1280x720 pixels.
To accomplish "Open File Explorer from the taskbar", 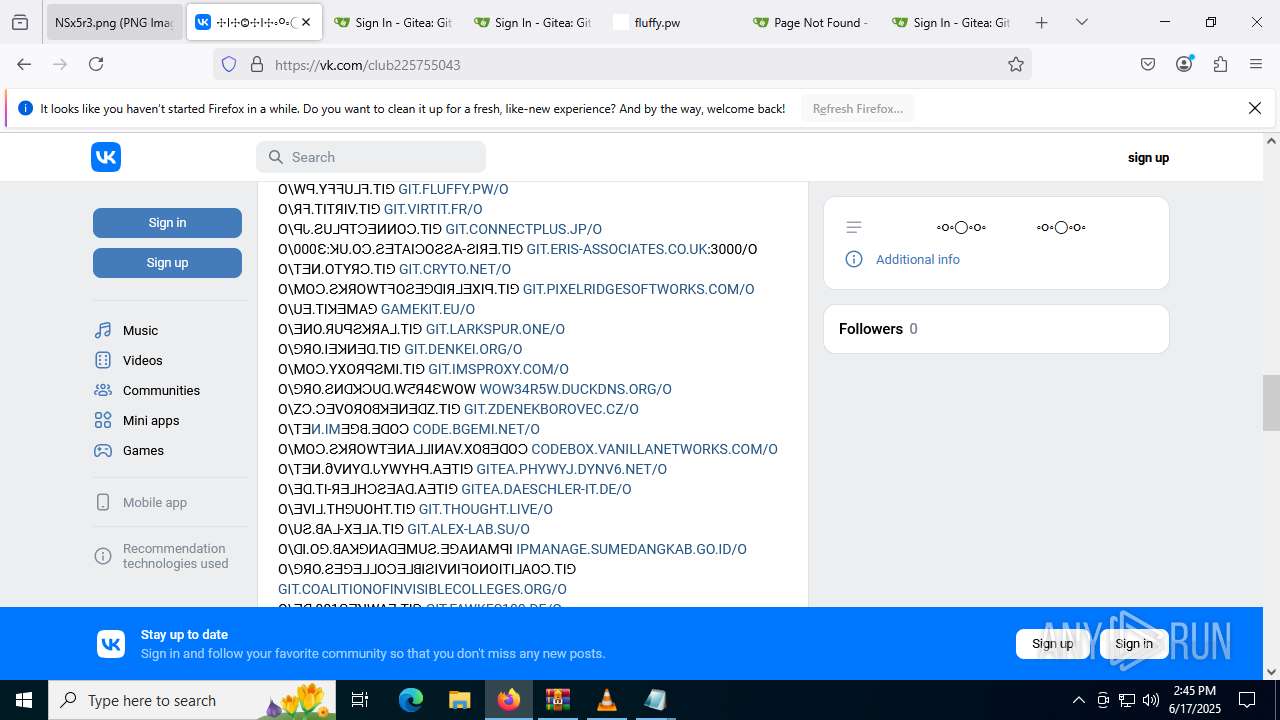I will [x=459, y=700].
